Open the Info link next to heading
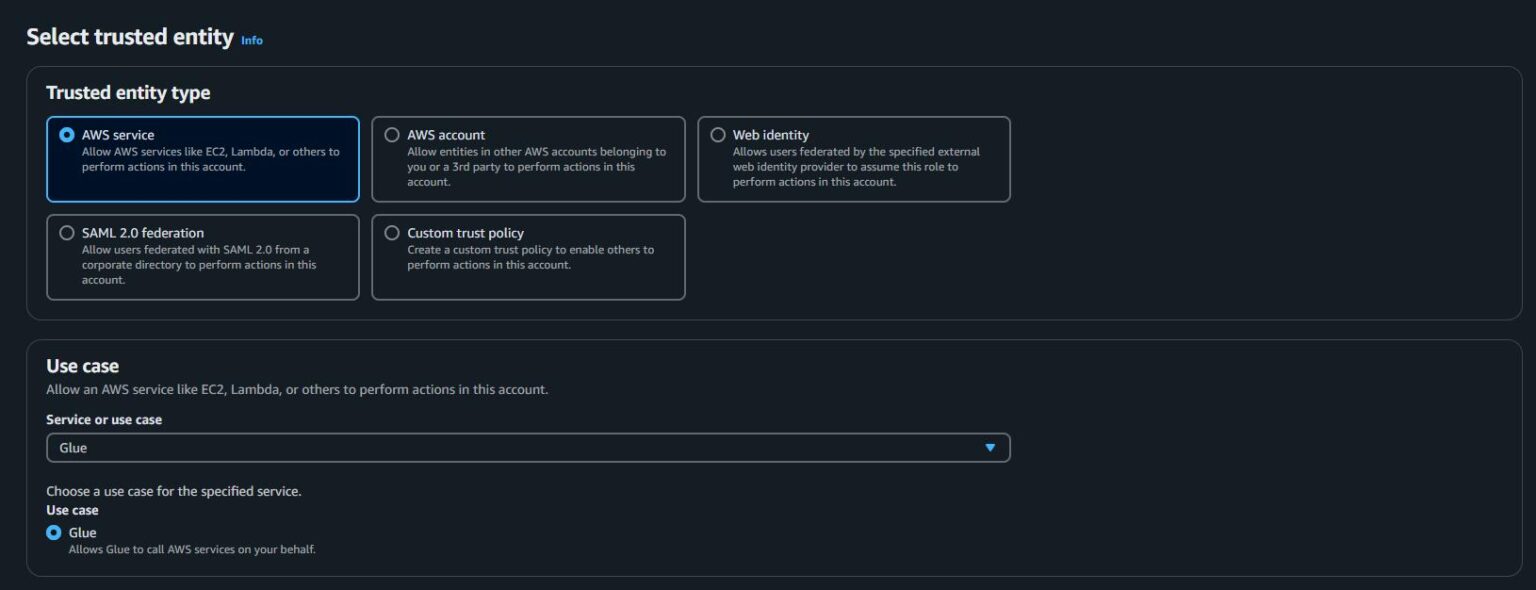The width and height of the screenshot is (1536, 590). coord(251,41)
